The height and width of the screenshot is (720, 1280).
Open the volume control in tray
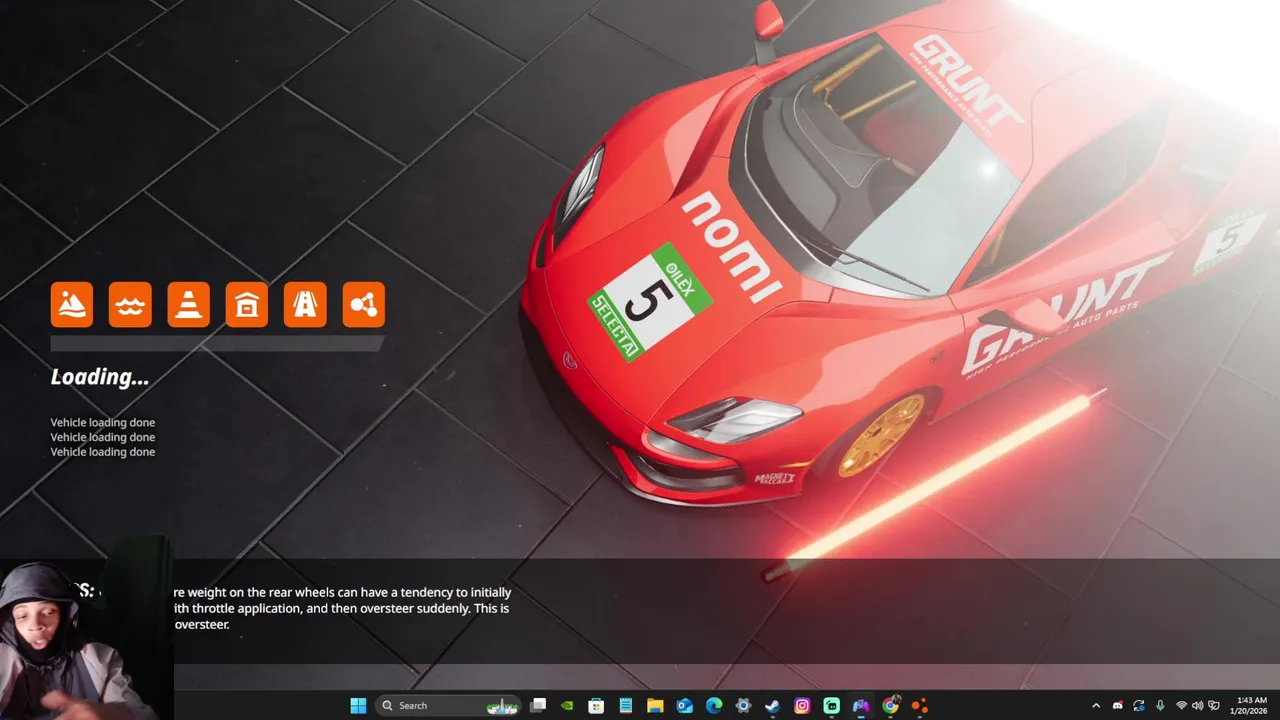click(x=1198, y=706)
